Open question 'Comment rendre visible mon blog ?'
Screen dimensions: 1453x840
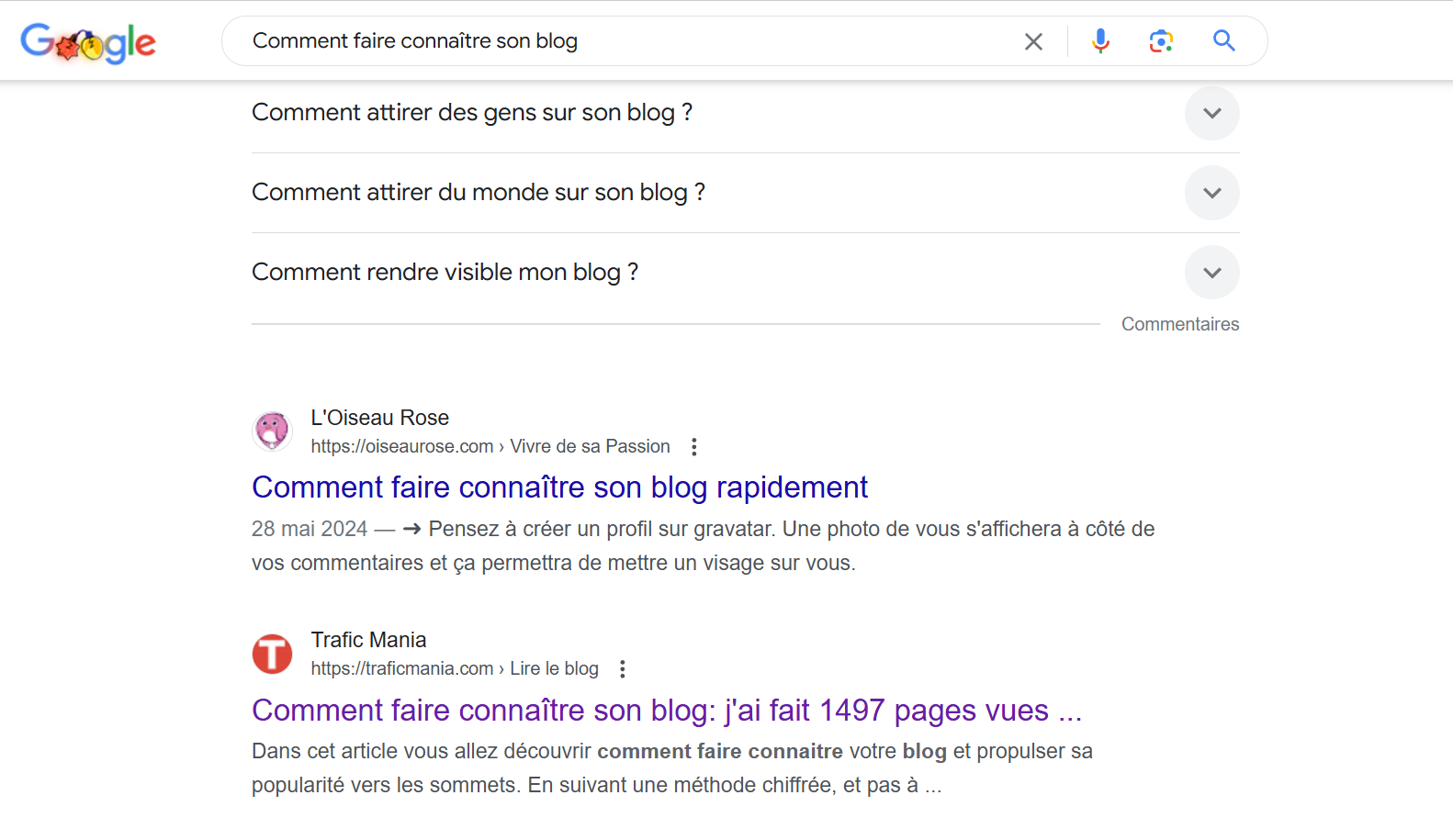click(x=445, y=273)
